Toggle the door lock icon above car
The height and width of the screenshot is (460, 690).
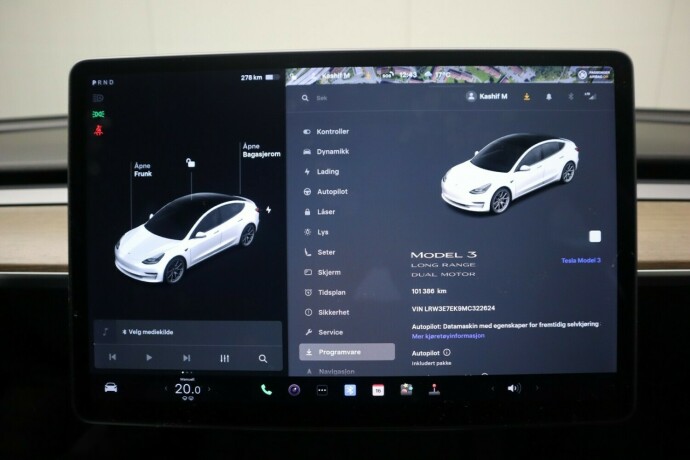click(191, 163)
